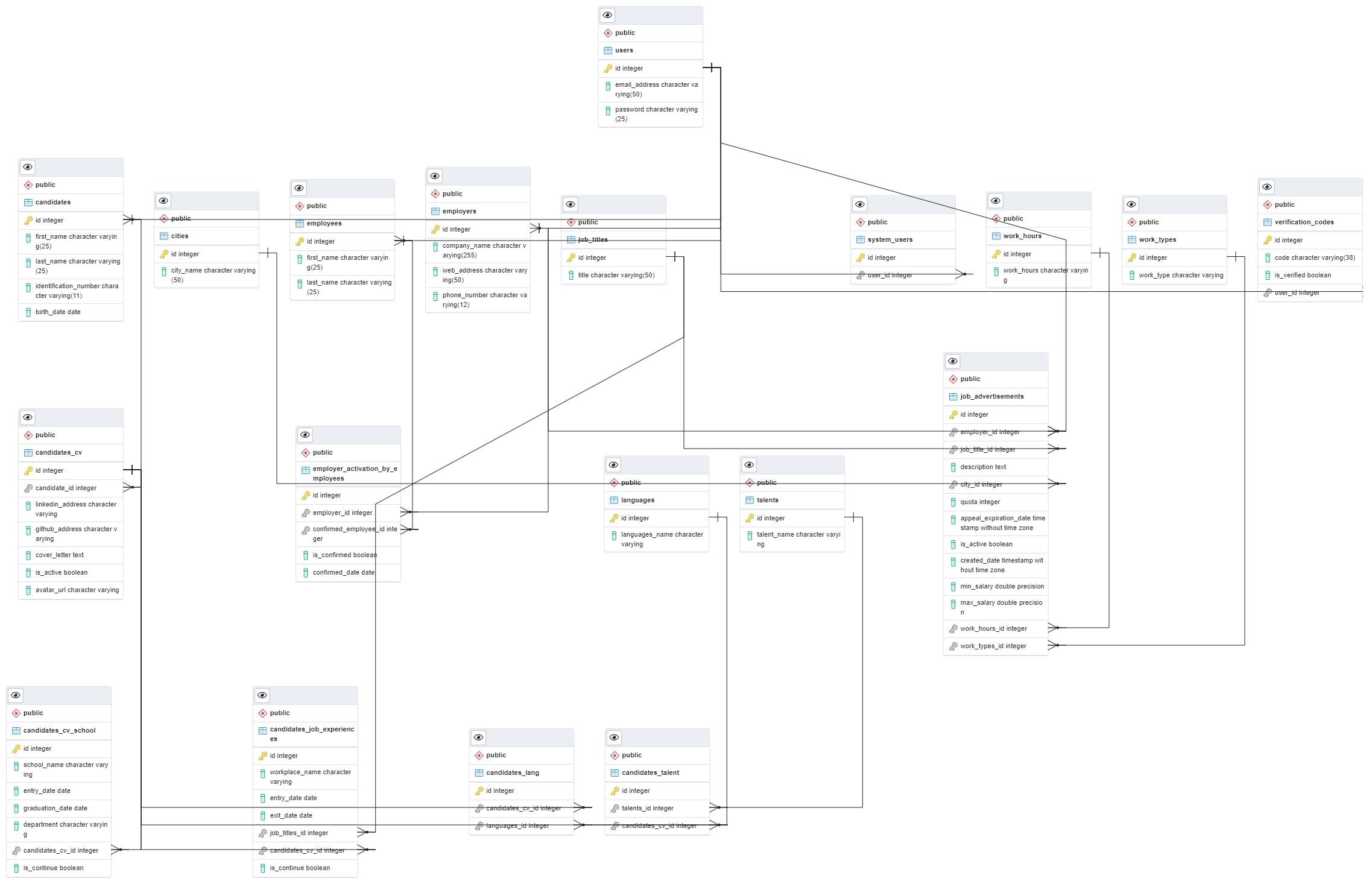Click the languages table grid icon
The width and height of the screenshot is (1372, 887).
coord(613,500)
